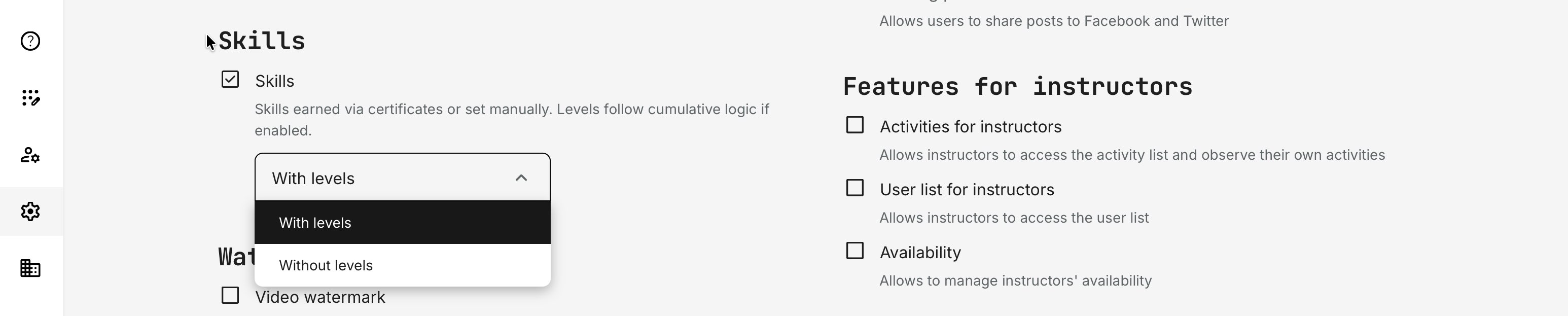
Task: Enable the Video watermark checkbox
Action: 230,297
